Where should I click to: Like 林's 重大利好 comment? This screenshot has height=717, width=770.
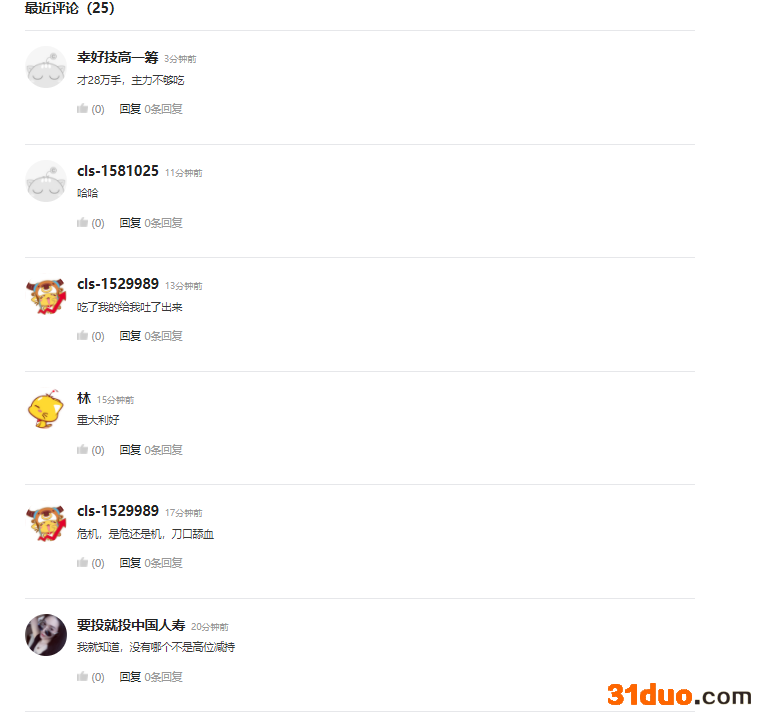click(x=82, y=449)
